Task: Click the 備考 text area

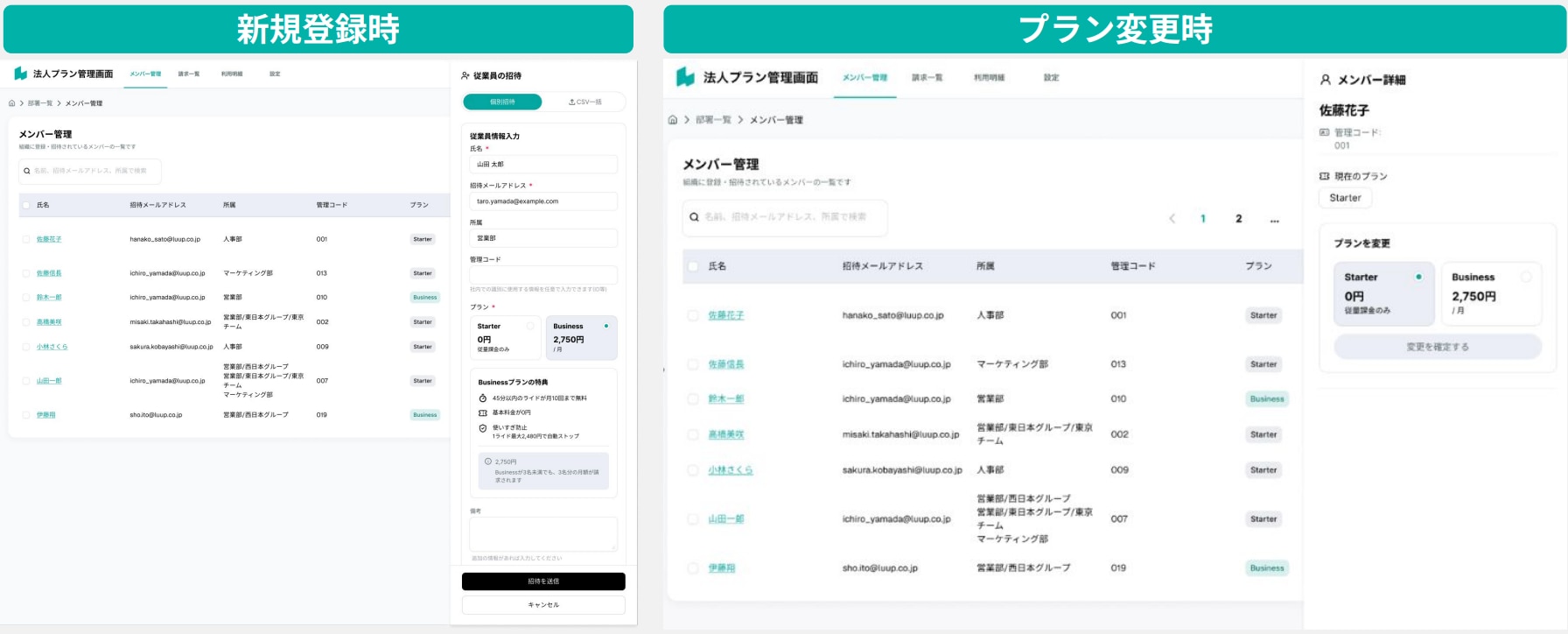Action: coord(543,534)
